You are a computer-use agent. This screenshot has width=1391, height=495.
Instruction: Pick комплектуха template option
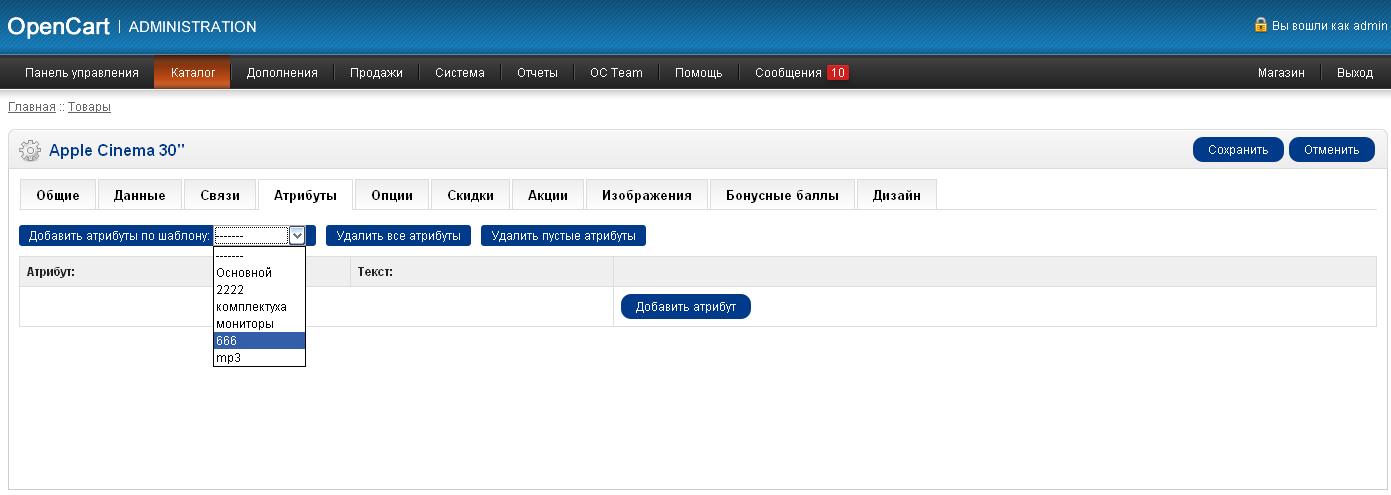click(x=259, y=306)
